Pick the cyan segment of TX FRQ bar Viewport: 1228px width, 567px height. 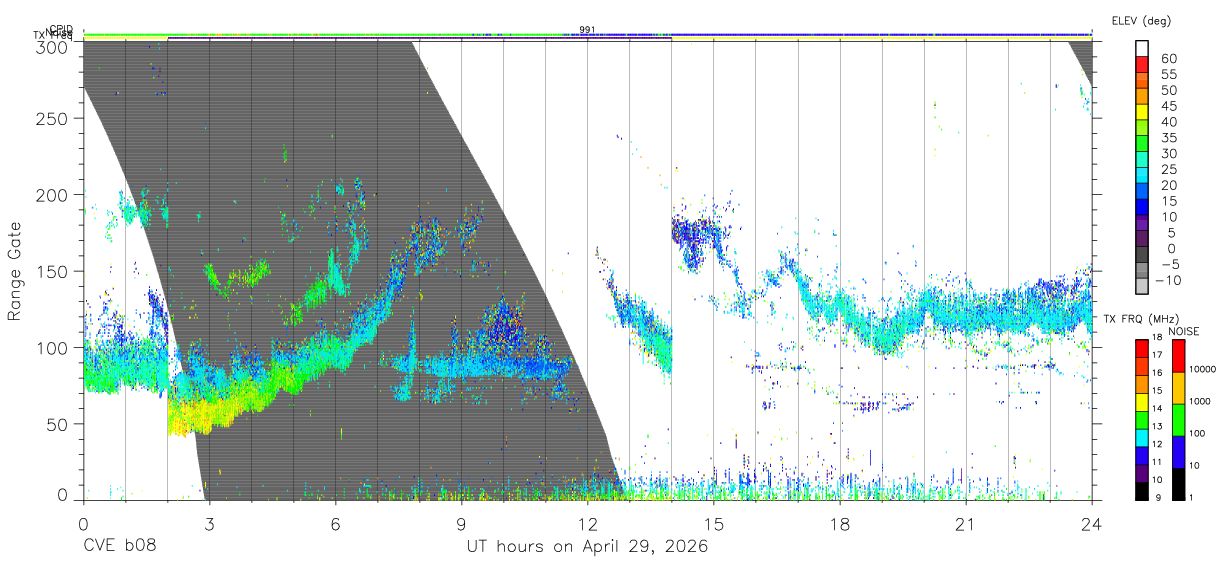tap(1142, 438)
